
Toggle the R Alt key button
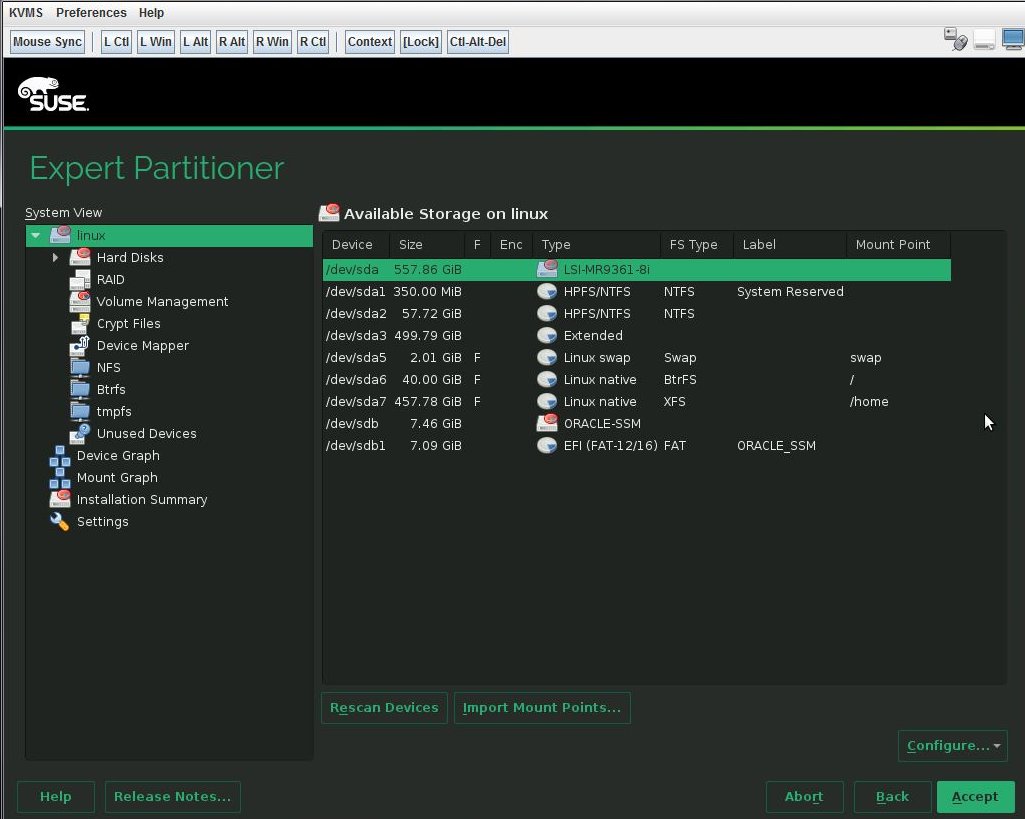231,41
